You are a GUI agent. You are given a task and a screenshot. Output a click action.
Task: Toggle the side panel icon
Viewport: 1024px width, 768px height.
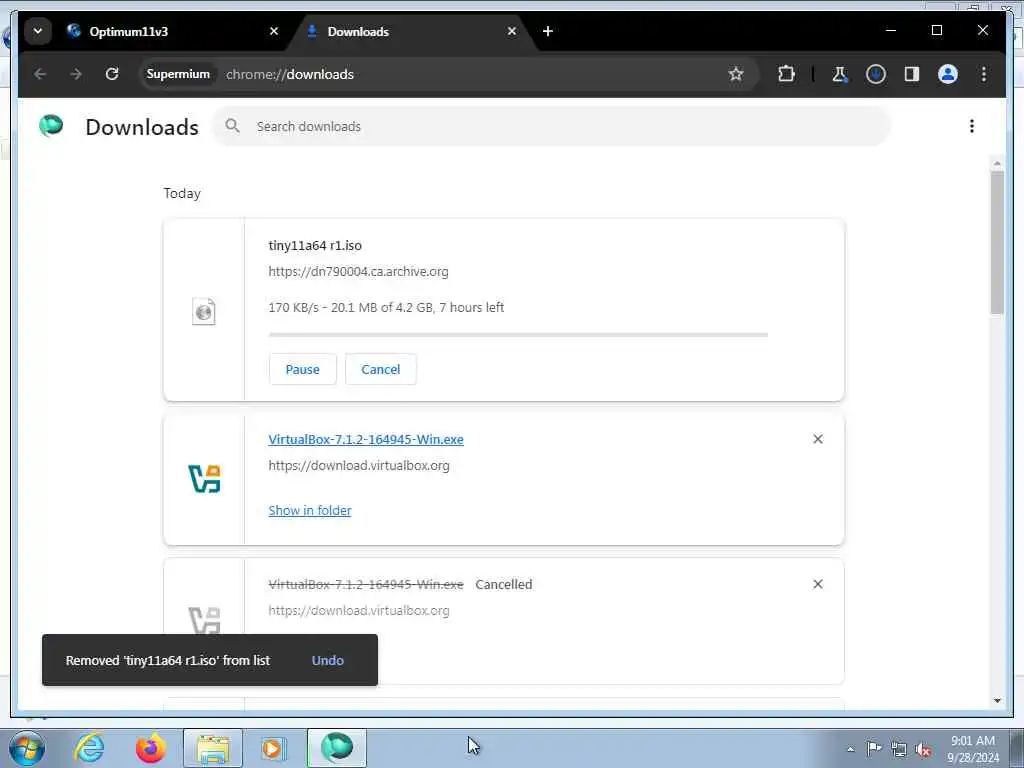click(x=912, y=74)
